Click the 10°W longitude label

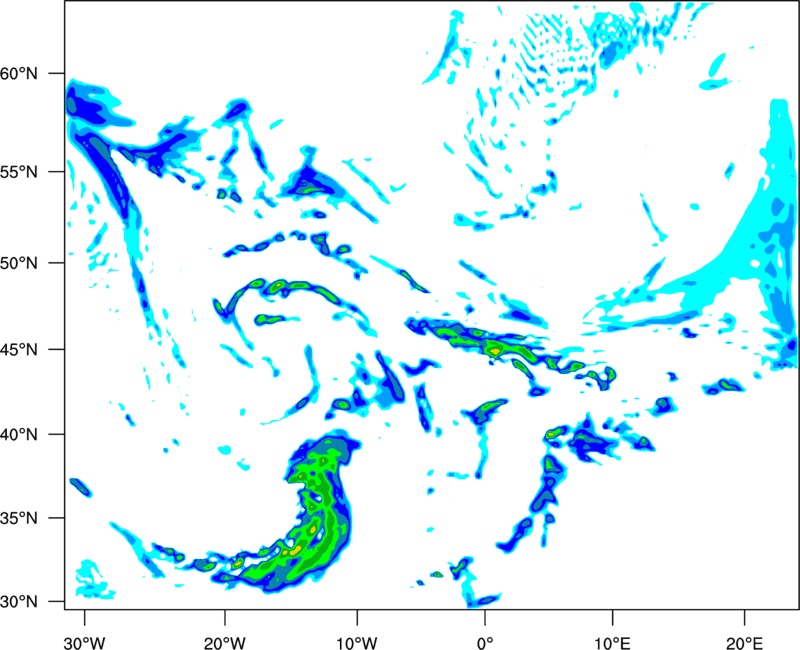pyautogui.click(x=357, y=643)
